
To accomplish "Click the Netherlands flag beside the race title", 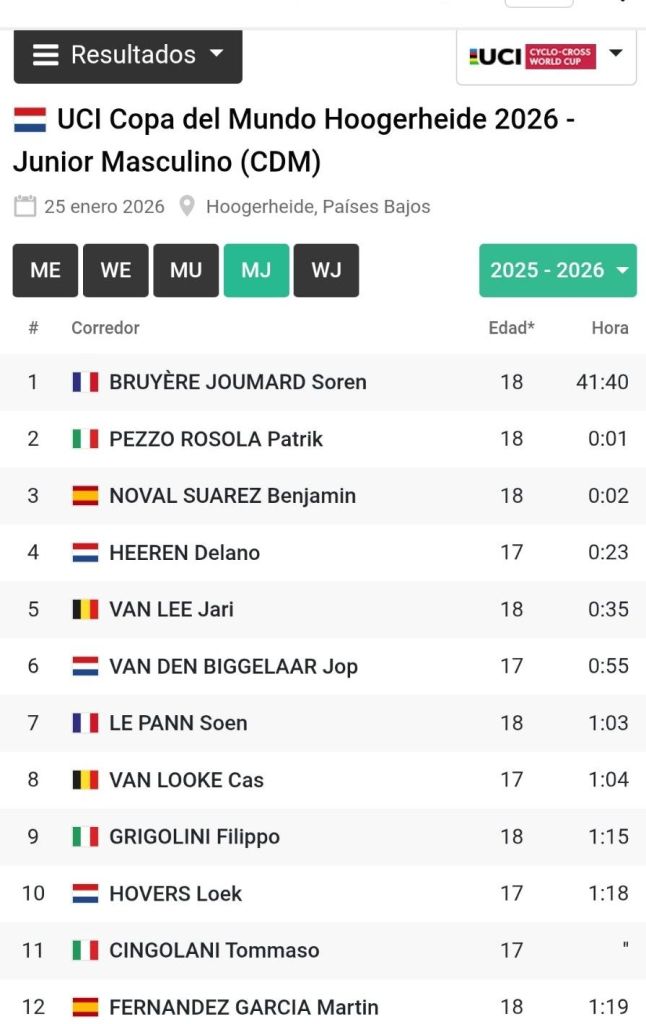I will (x=30, y=120).
